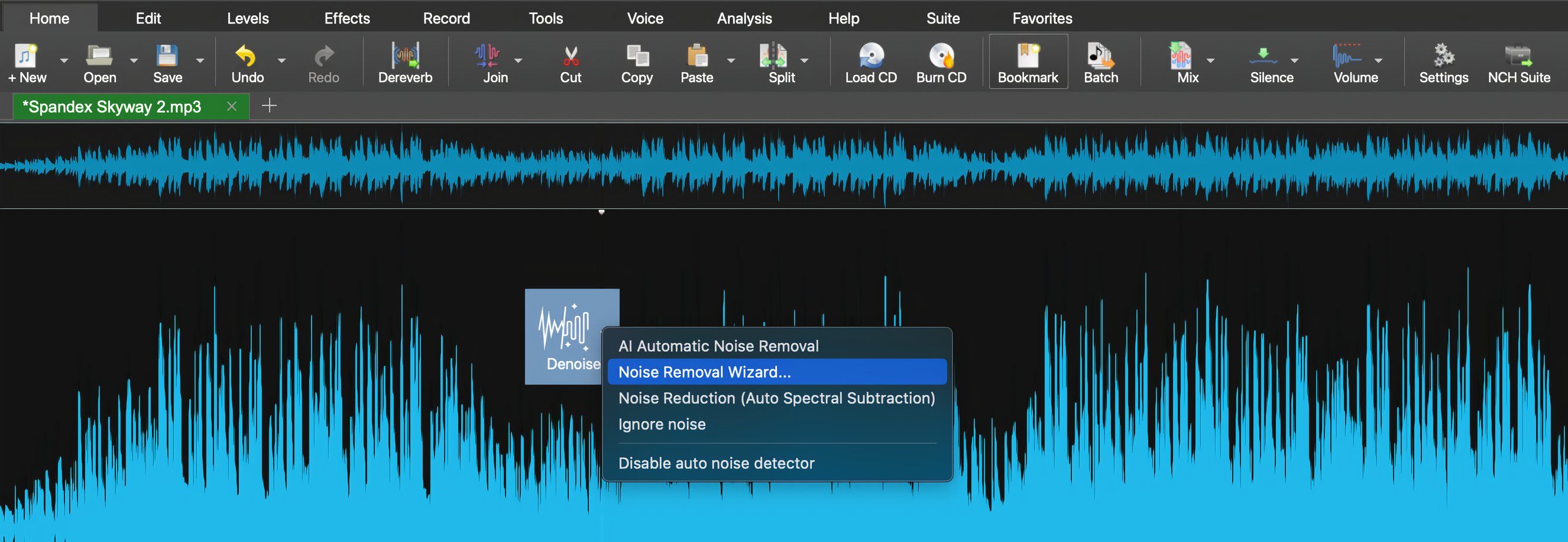Launch Burn CD
Screen dimensions: 1568x542
941,61
